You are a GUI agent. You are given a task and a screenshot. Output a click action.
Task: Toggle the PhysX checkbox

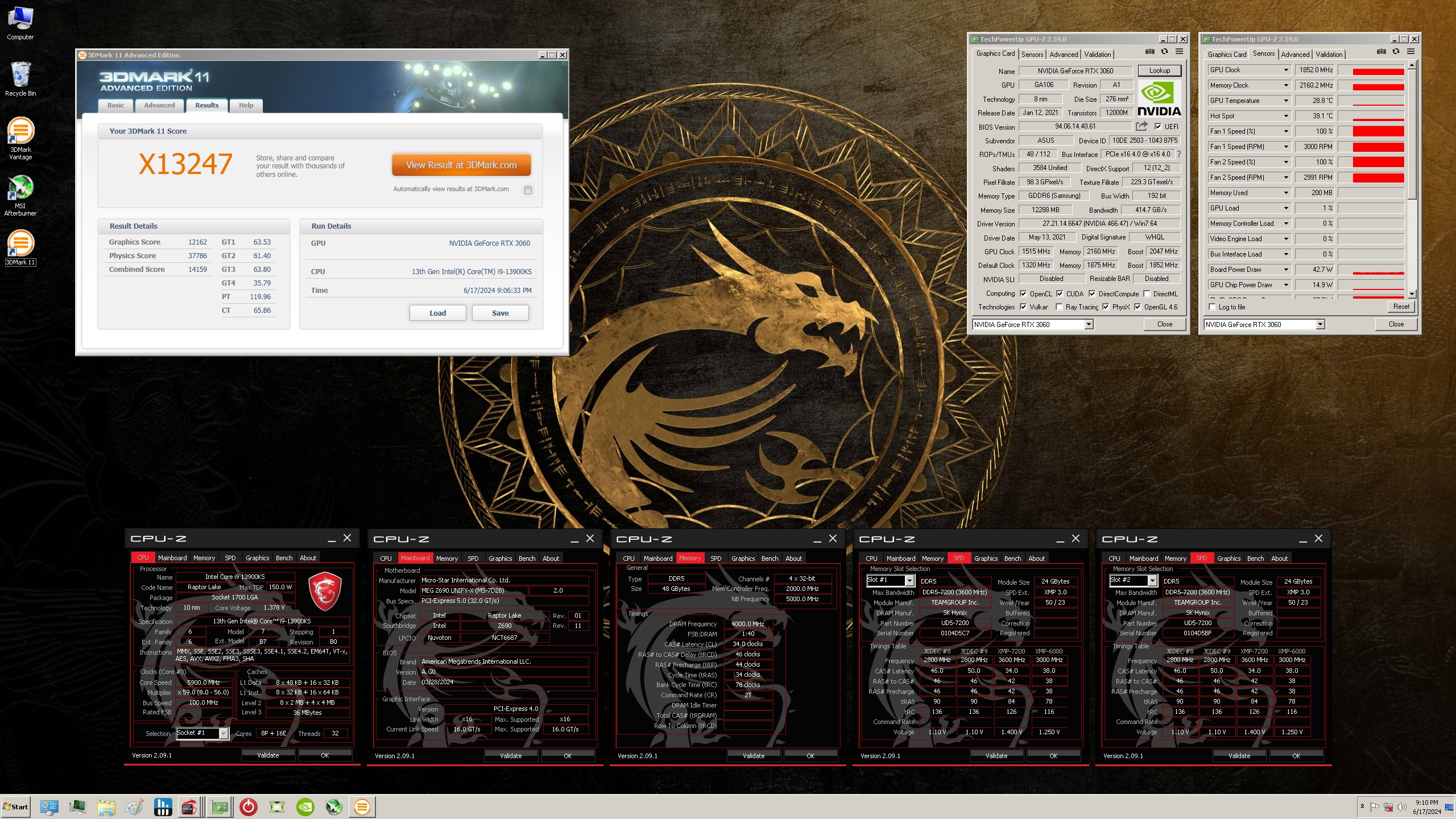click(1106, 307)
